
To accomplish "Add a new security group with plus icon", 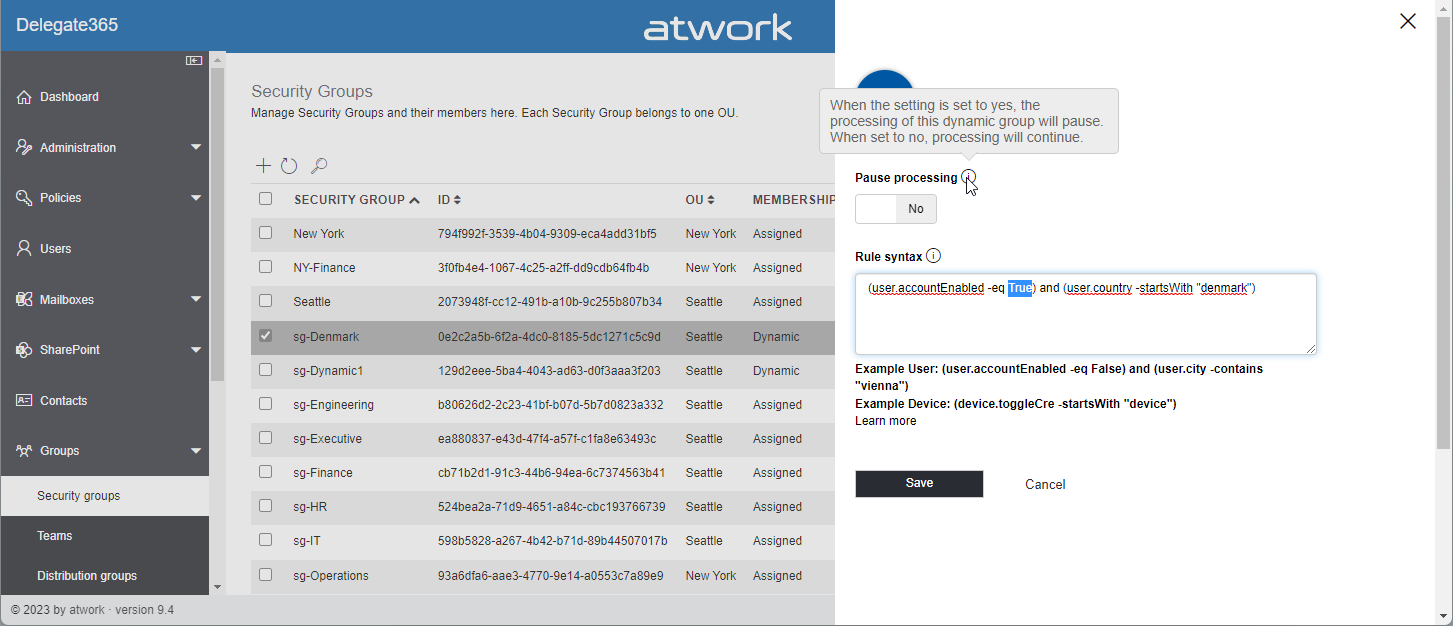I will [x=263, y=166].
